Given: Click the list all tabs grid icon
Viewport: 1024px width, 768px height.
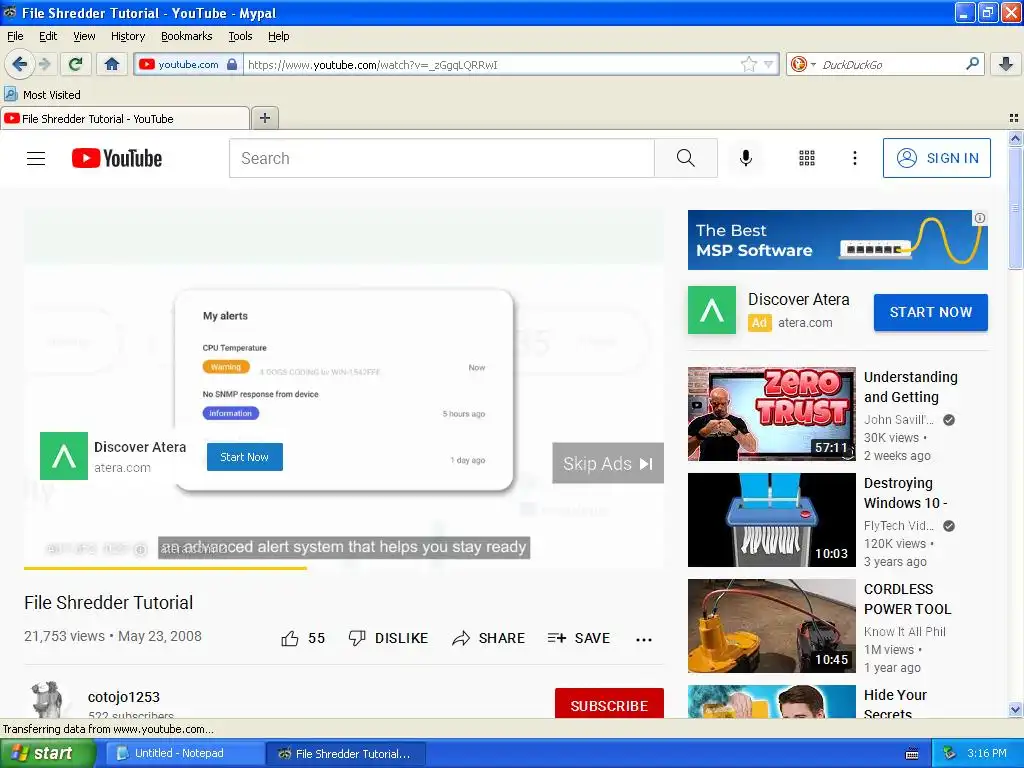Looking at the screenshot, I should click(1014, 118).
